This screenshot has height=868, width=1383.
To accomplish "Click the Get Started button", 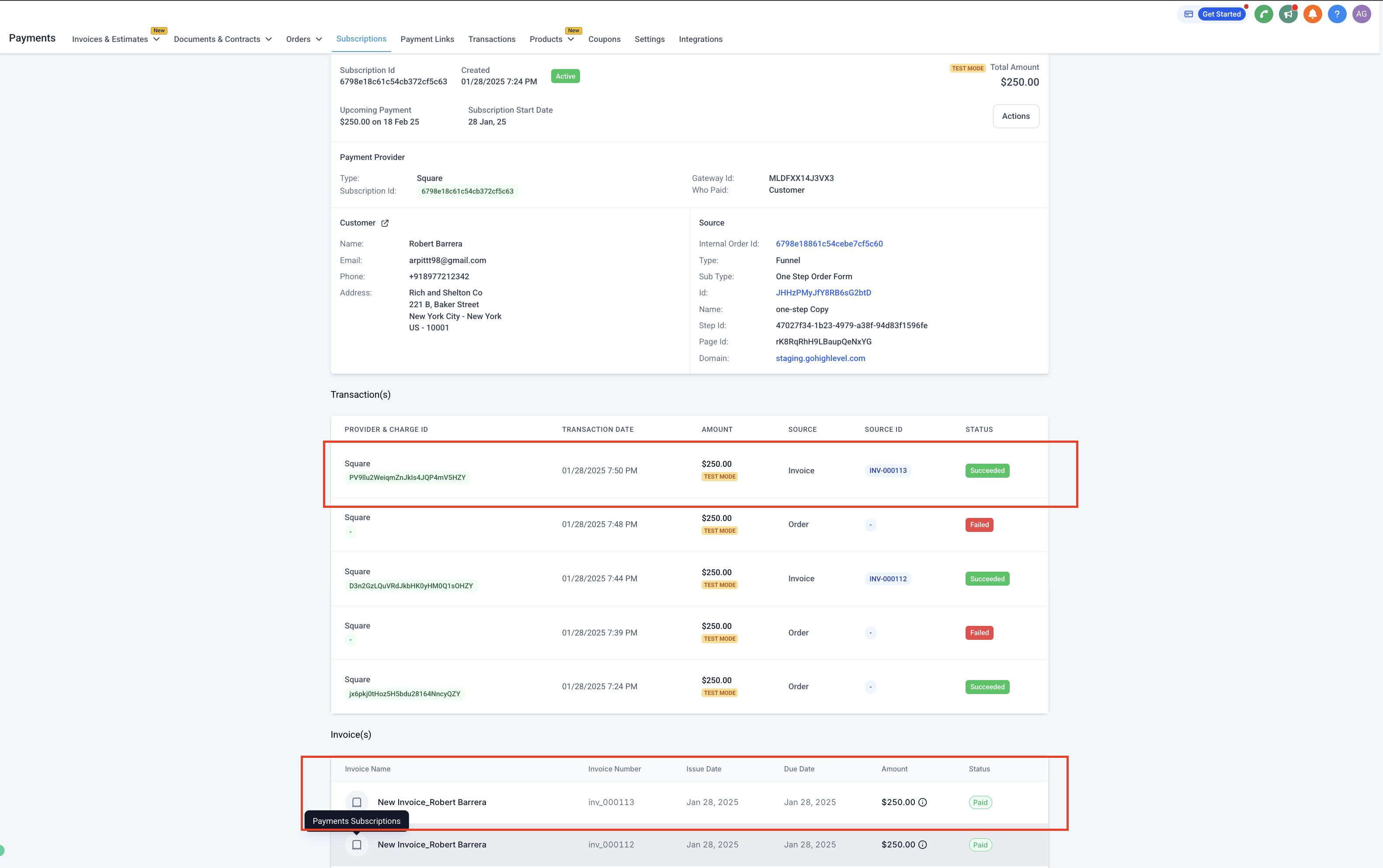I will point(1221,14).
